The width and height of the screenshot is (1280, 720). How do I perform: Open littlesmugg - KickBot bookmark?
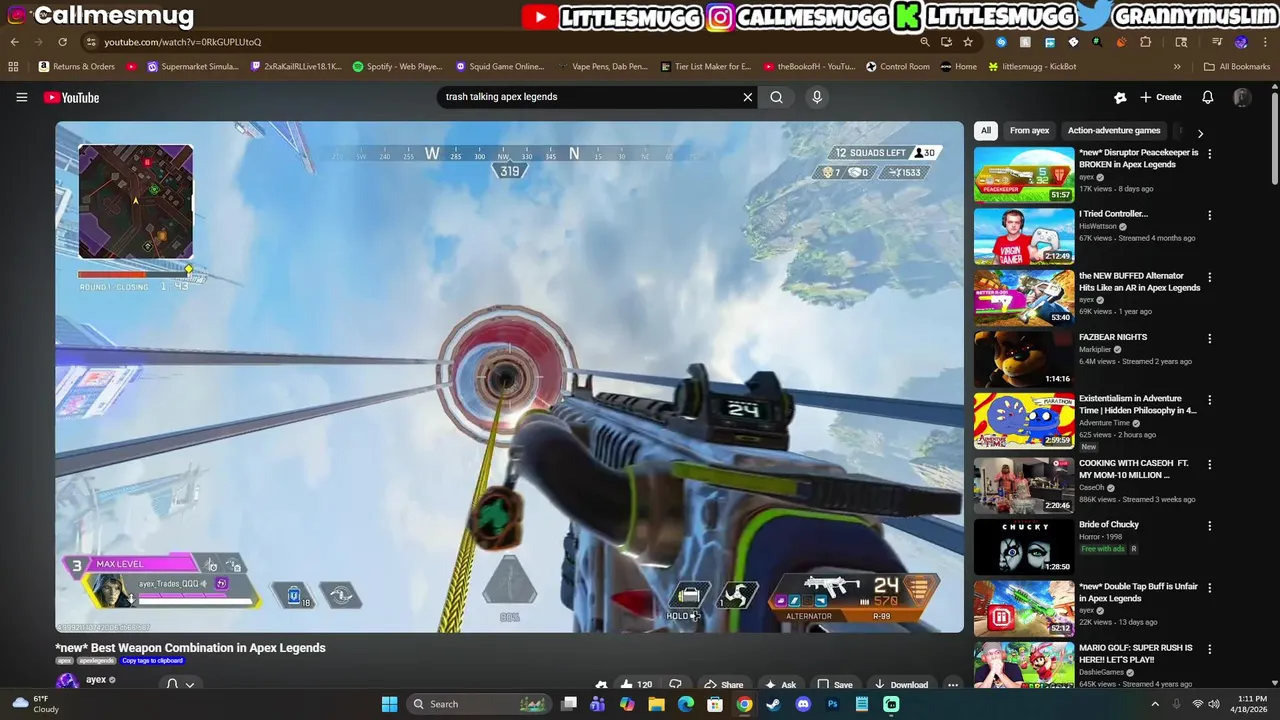coord(1032,67)
